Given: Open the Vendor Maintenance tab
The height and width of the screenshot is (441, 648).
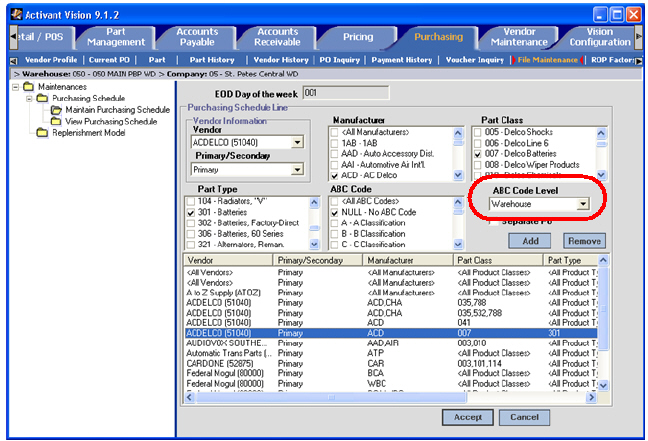Looking at the screenshot, I should coord(519,37).
